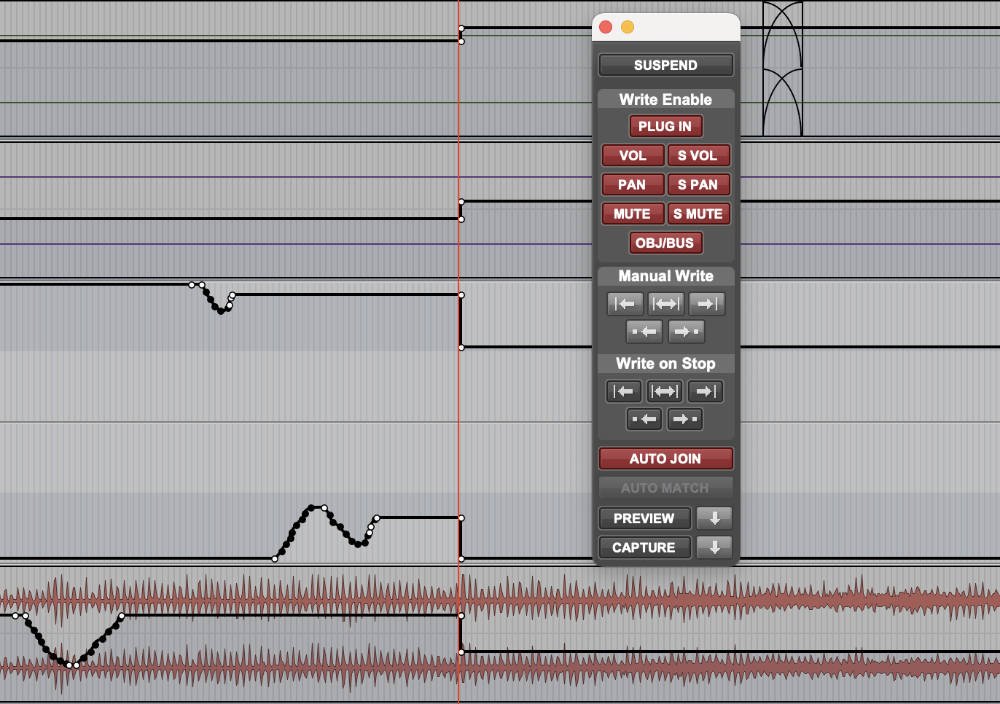The image size is (1000, 704).
Task: Toggle S MUTE write enable
Action: (698, 214)
